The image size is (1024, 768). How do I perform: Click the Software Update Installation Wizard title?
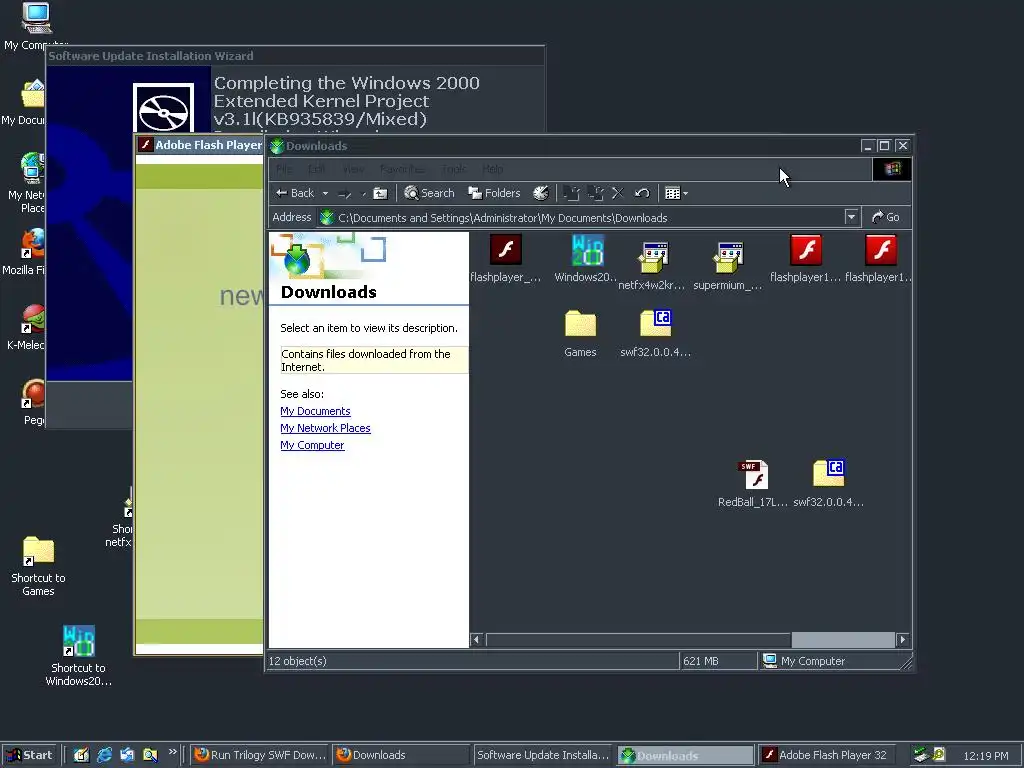(151, 56)
